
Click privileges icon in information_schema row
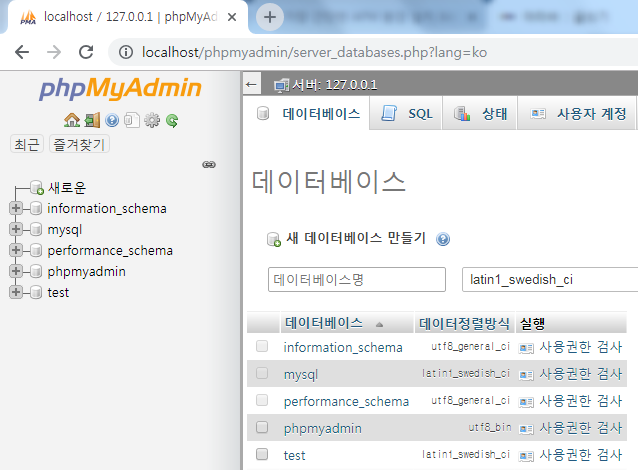click(526, 348)
